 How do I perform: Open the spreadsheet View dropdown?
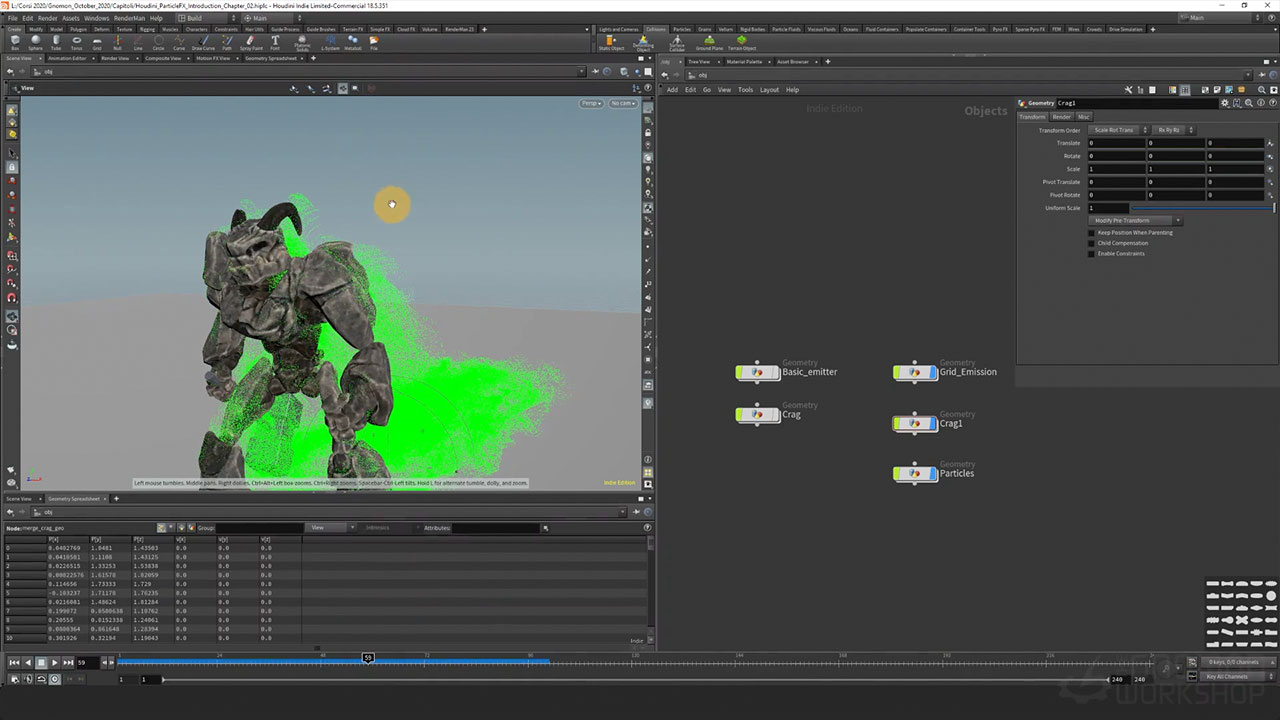click(x=332, y=528)
